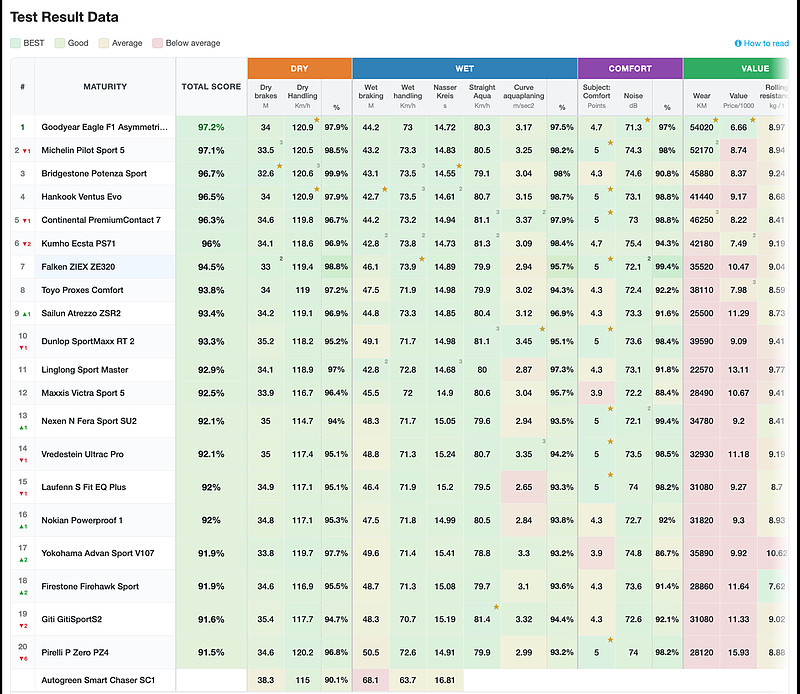Click the gold star on Goodyear Wear value
Viewport: 800px width, 694px height.
716,120
